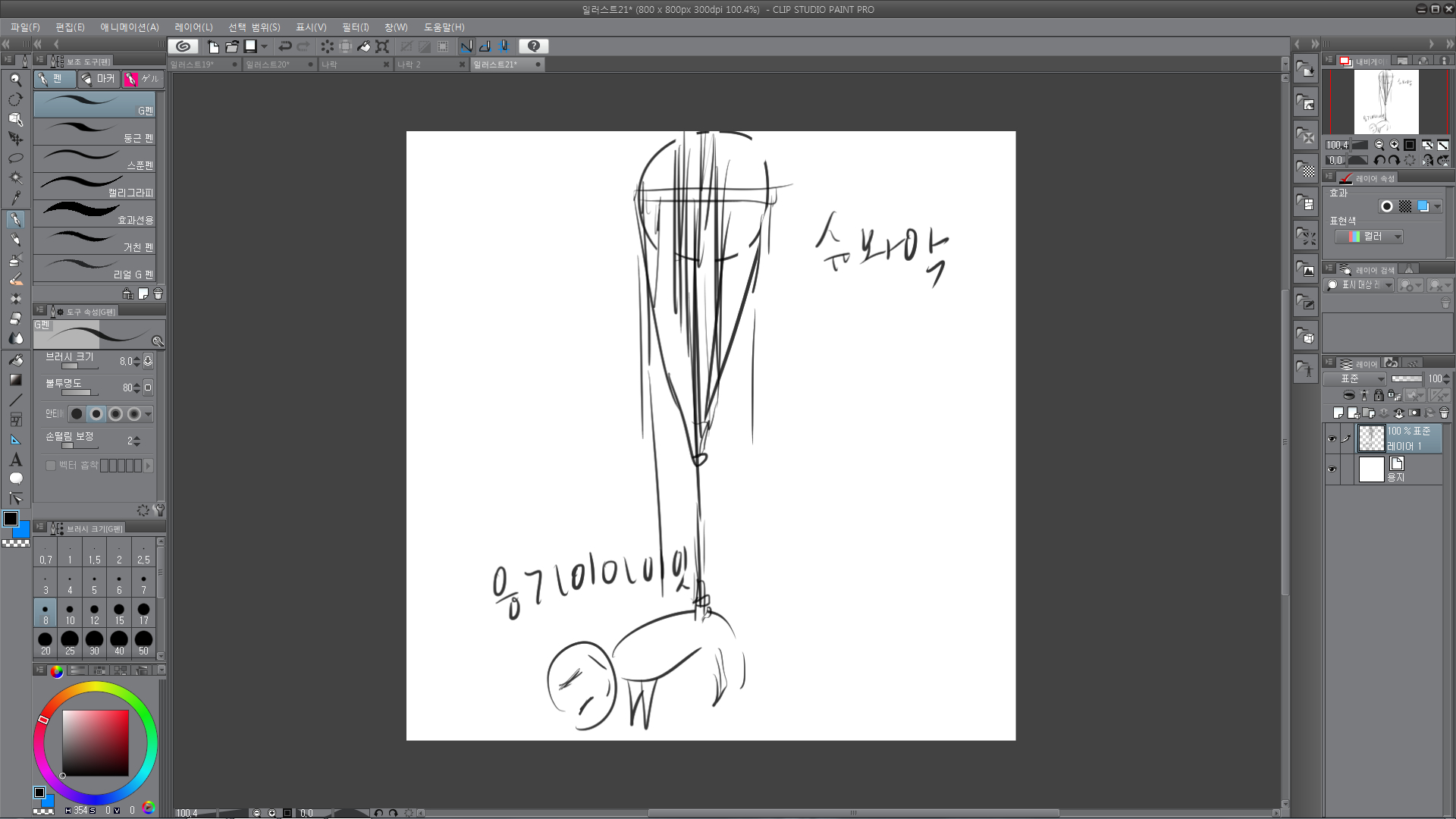This screenshot has height=819, width=1456.
Task: Click the Open file toolbar icon
Action: 232,46
